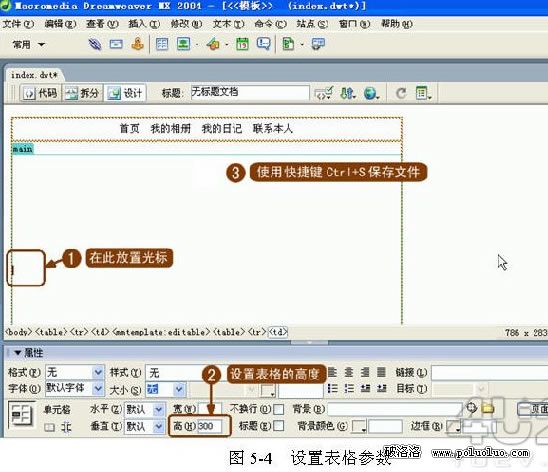Open the 格式 format dropdown
548x472 pixels.
point(98,372)
